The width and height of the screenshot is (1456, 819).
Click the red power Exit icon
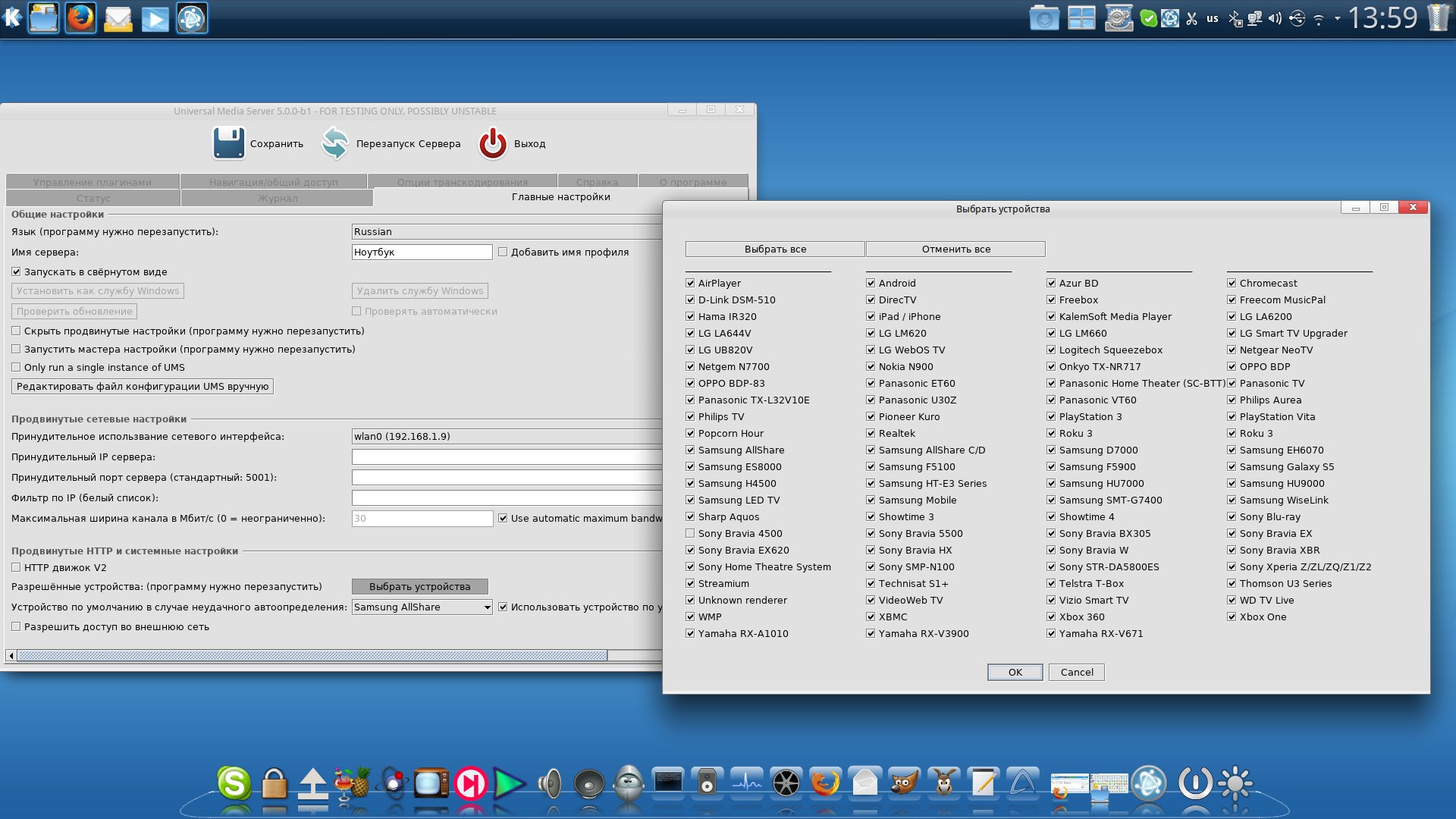click(493, 143)
